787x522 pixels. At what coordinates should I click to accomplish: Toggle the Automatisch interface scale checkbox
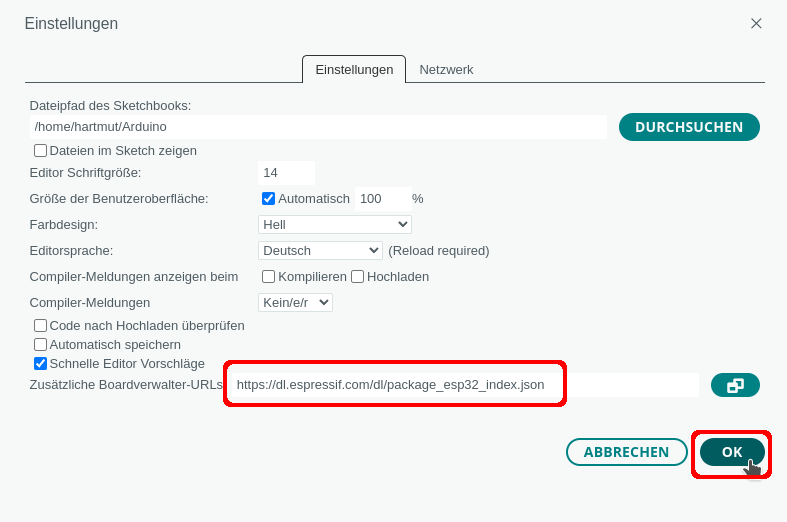point(268,199)
